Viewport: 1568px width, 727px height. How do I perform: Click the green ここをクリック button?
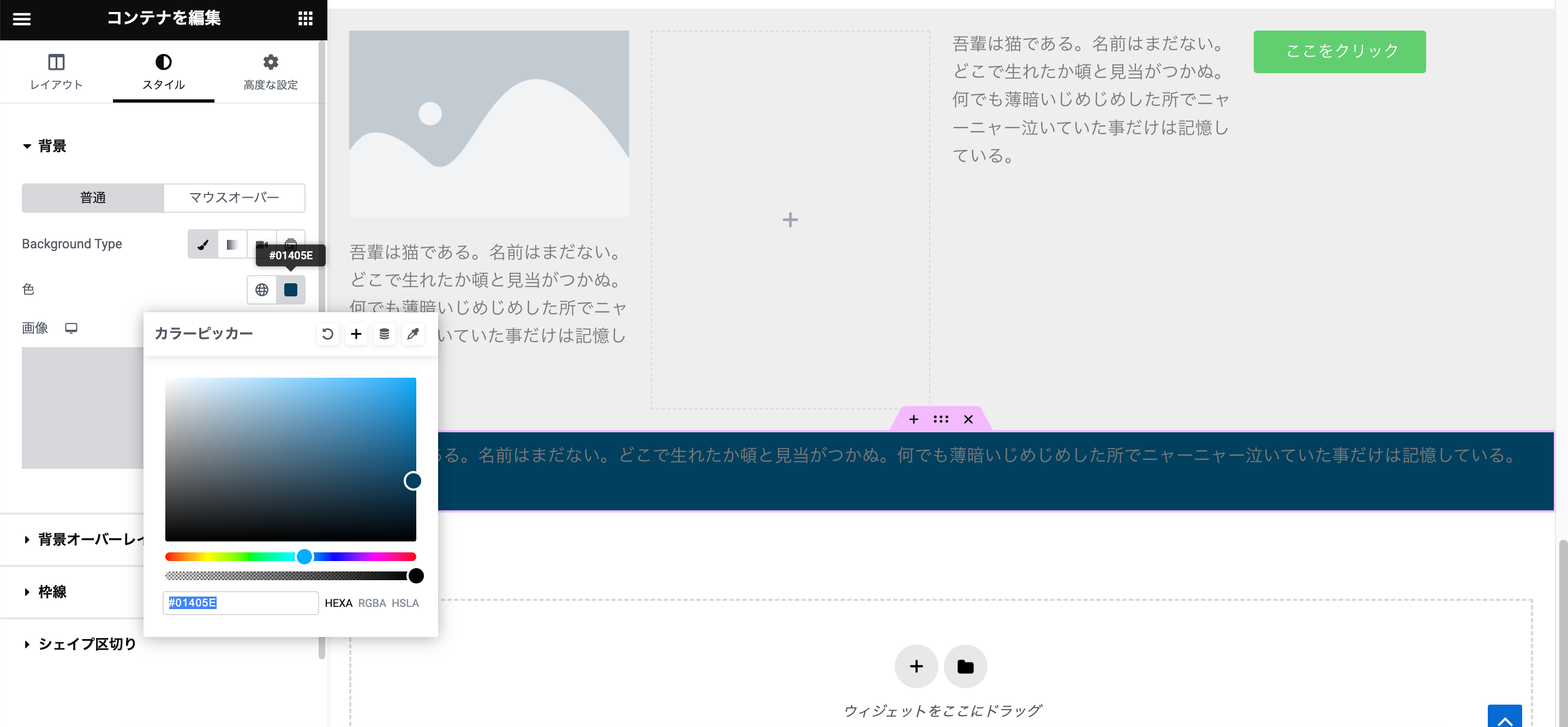pyautogui.click(x=1339, y=52)
